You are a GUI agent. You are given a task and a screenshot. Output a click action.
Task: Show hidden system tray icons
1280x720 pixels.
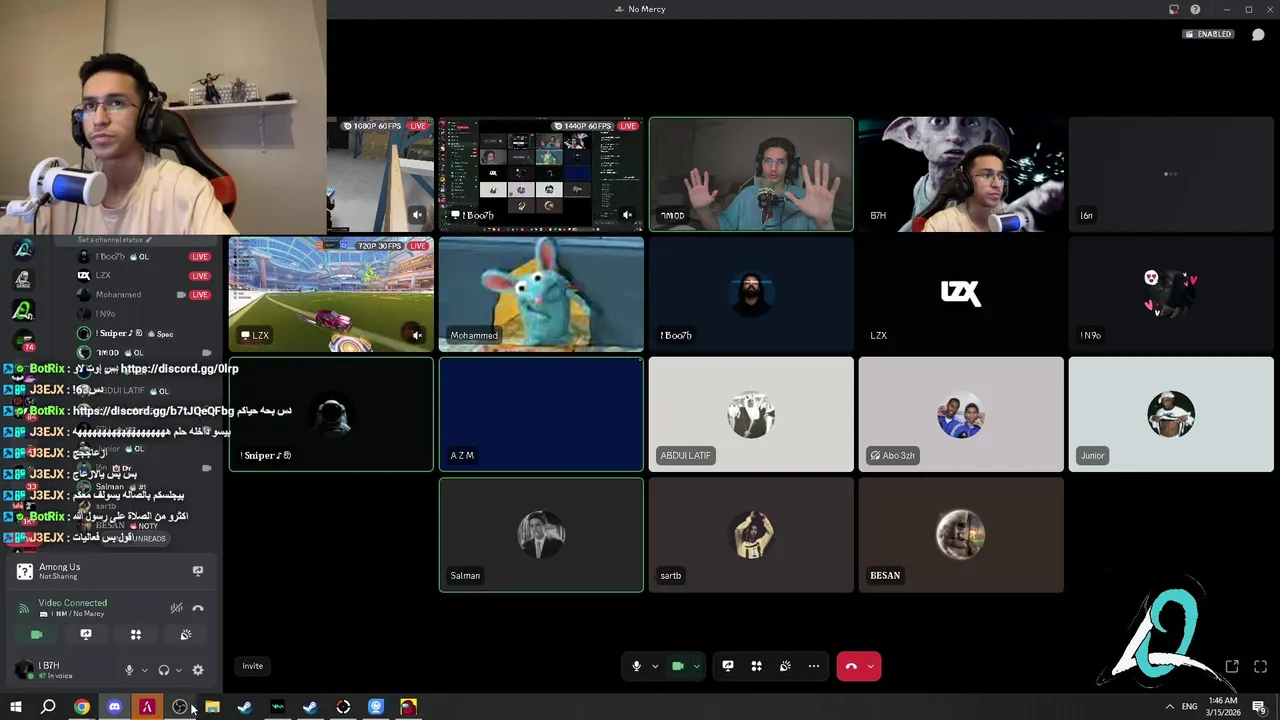[1169, 707]
